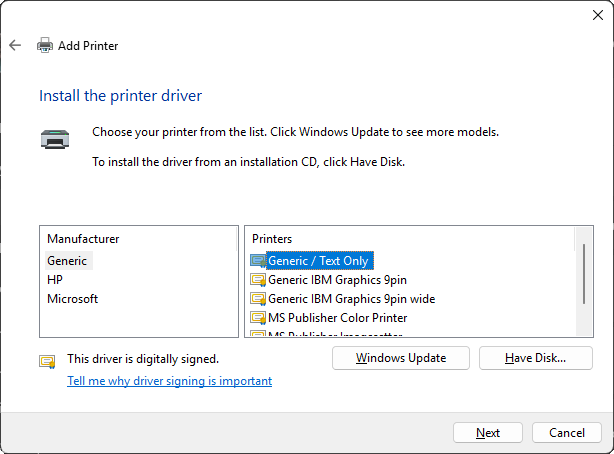Viewport: 614px width, 454px height.
Task: Click the Generic IBM Graphics 9pin wide icon
Action: (258, 299)
